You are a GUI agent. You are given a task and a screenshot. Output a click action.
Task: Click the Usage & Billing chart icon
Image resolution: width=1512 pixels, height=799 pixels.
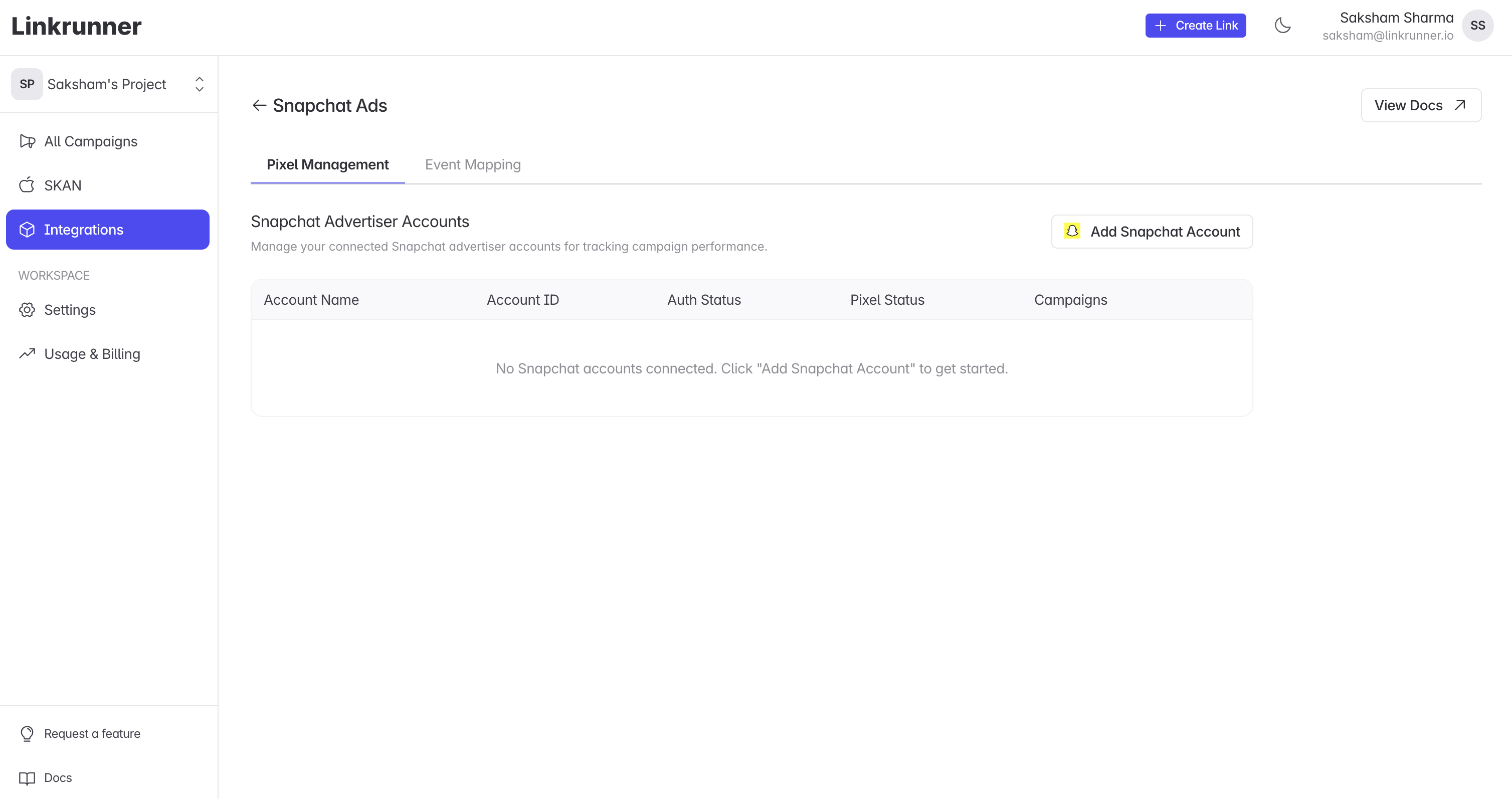coord(27,353)
